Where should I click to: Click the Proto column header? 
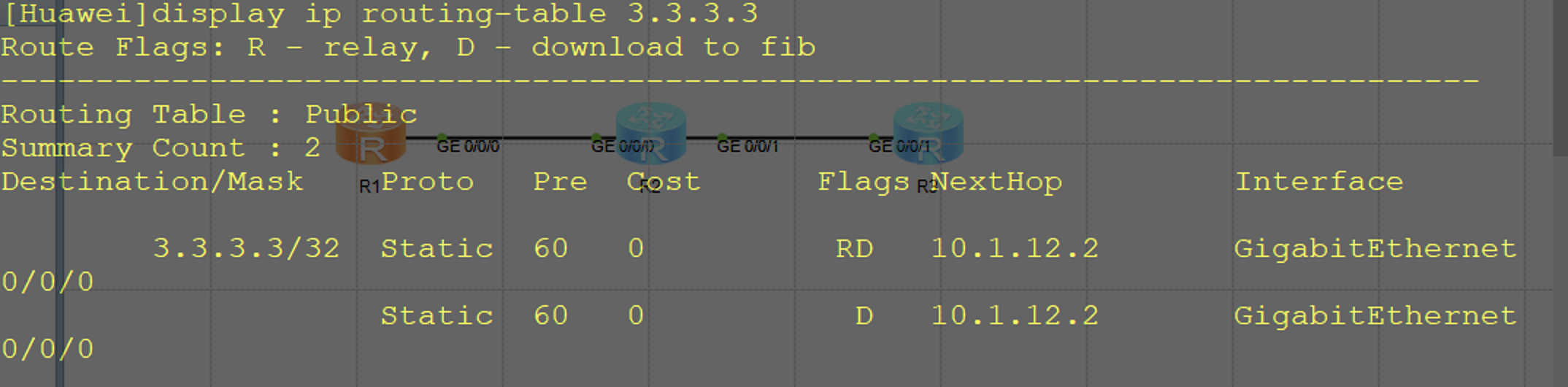(x=428, y=181)
